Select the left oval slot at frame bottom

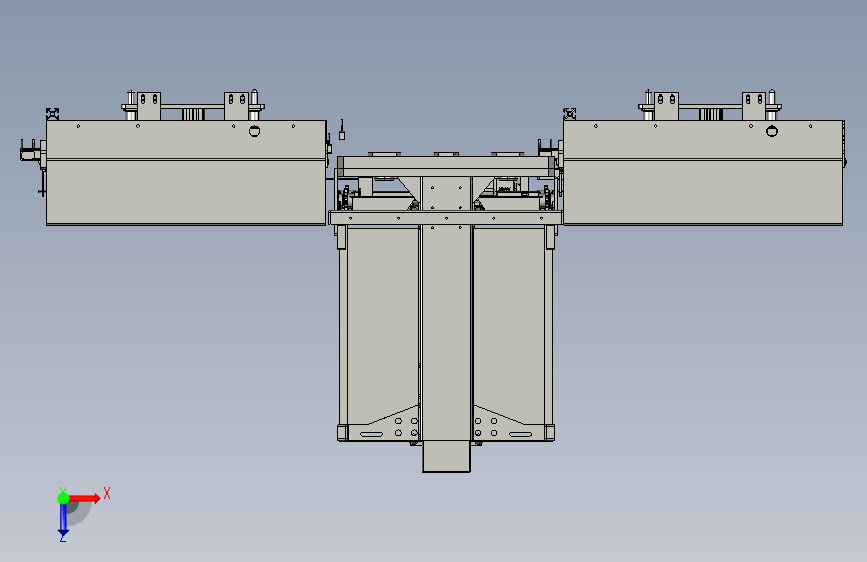pyautogui.click(x=372, y=435)
